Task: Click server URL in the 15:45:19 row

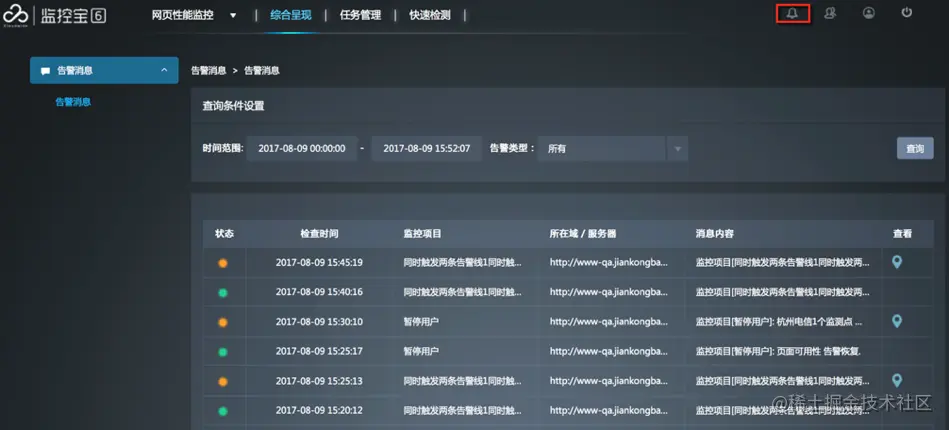Action: [609, 263]
